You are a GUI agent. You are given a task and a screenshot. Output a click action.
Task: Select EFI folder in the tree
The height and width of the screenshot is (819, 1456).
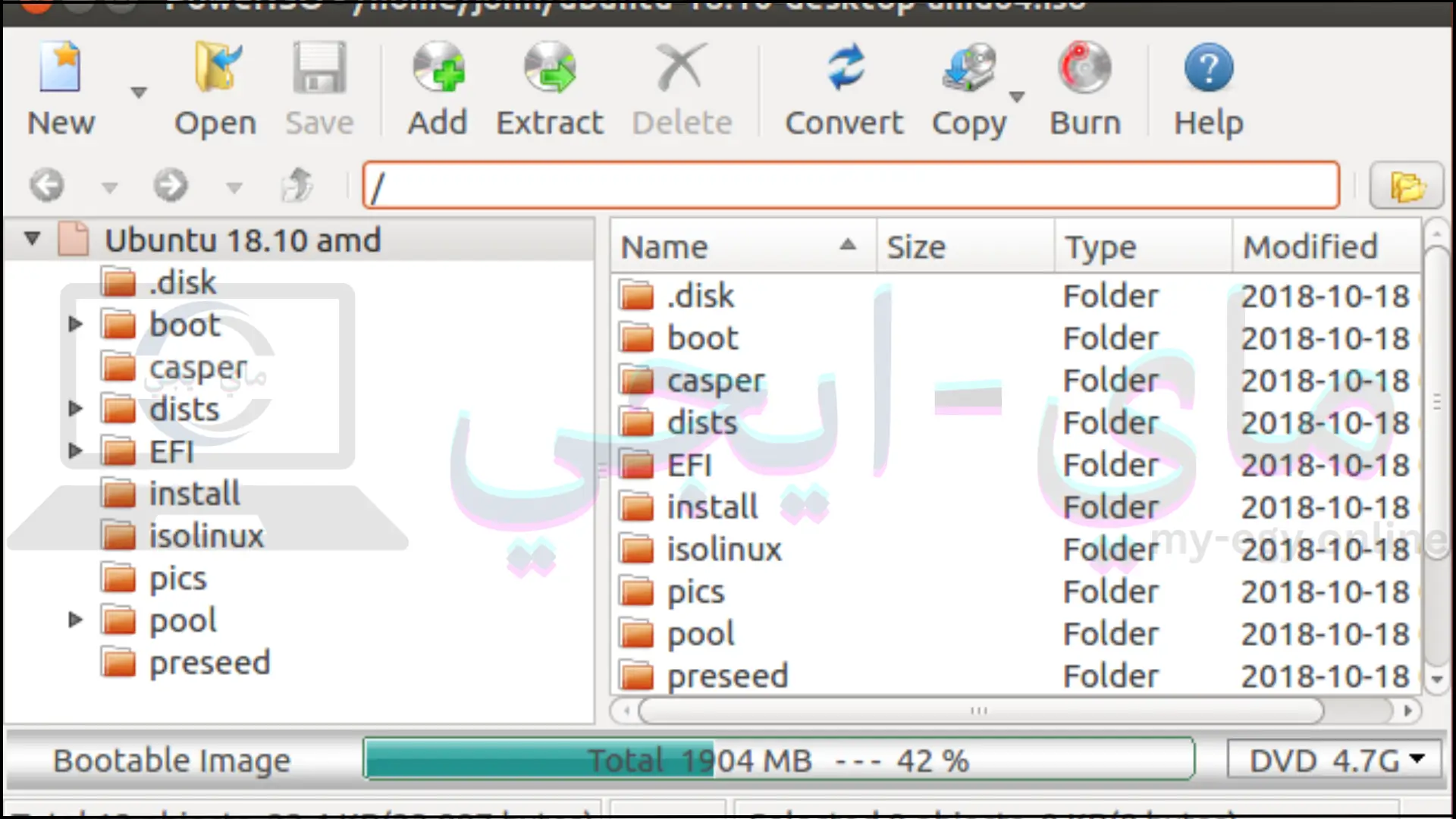click(x=171, y=452)
